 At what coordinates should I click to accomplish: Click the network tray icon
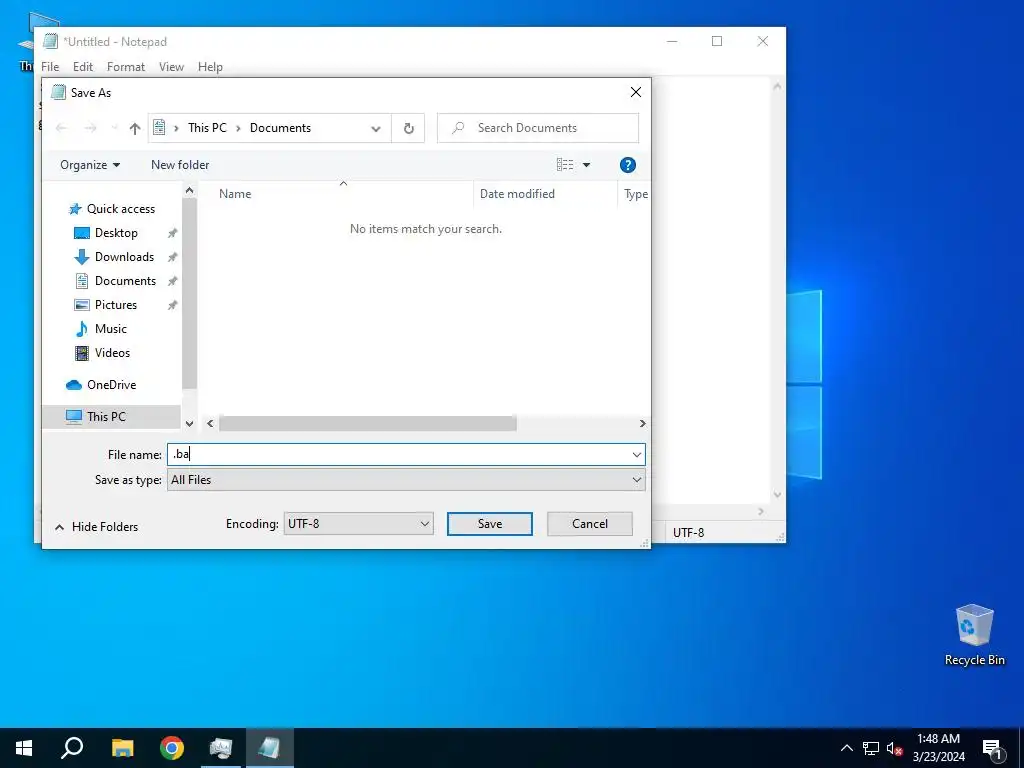point(871,748)
